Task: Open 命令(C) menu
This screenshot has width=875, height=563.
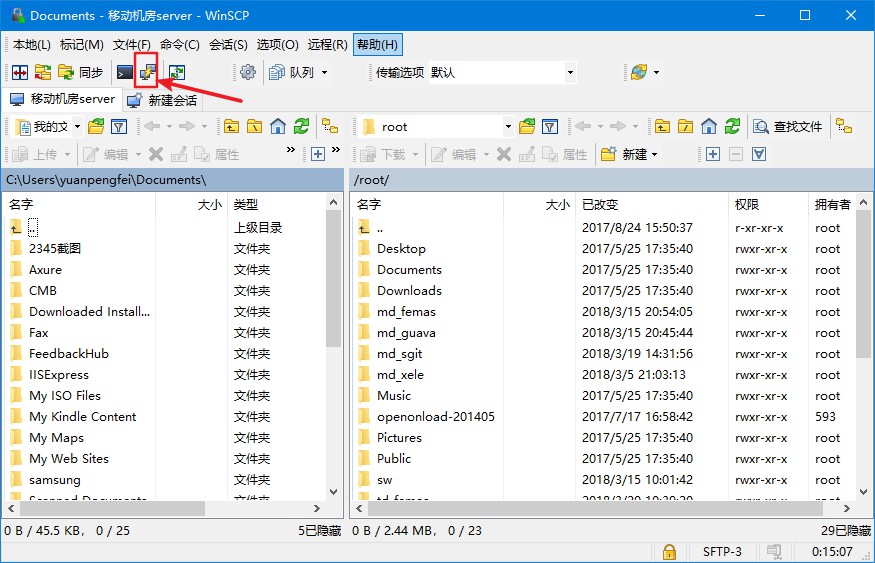Action: [180, 45]
